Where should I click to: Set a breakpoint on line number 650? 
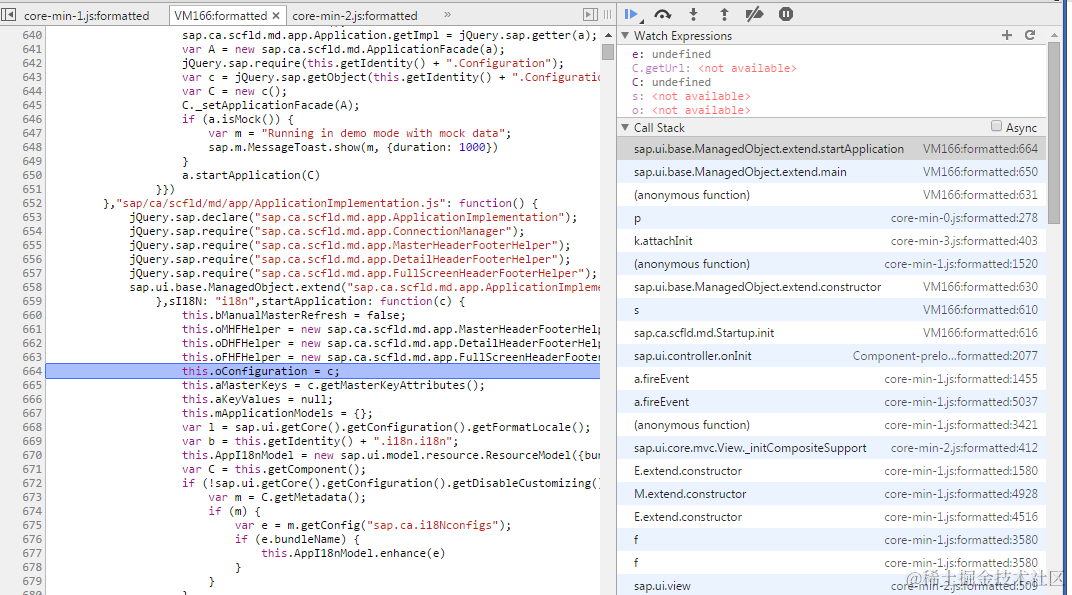32,175
